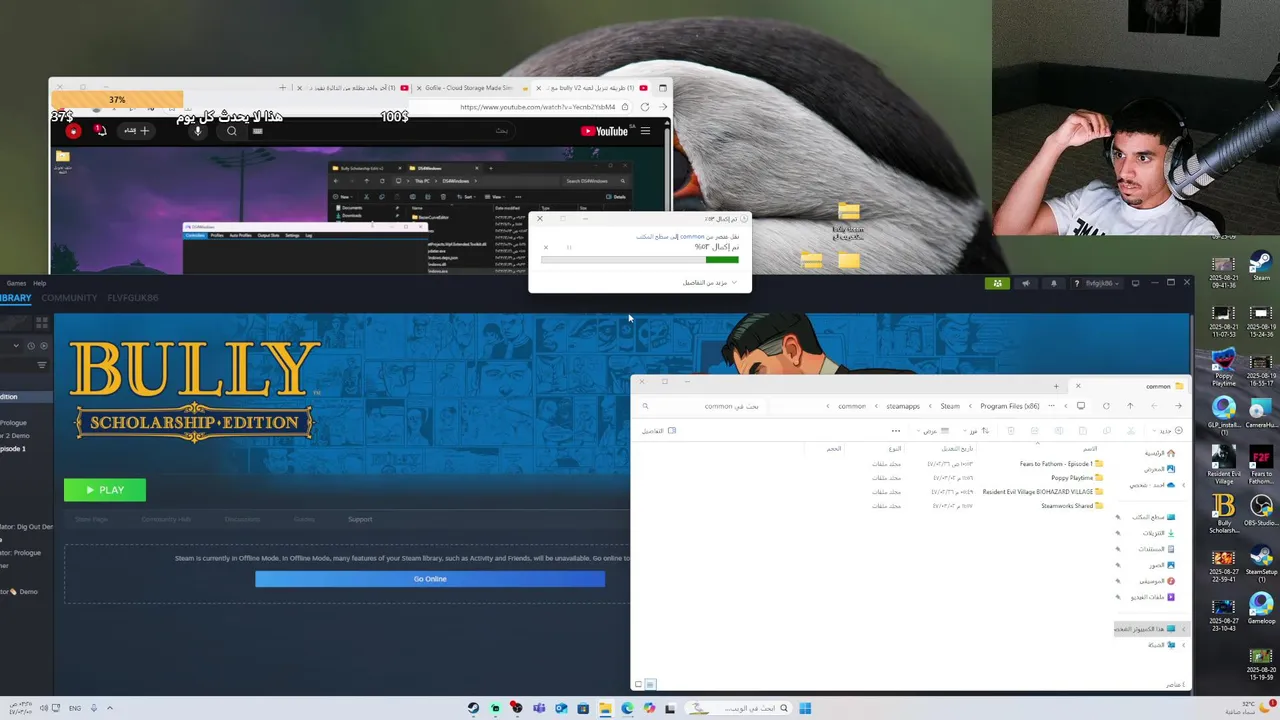Click Program Files (x86) in breadcrumb
Image resolution: width=1280 pixels, height=720 pixels.
point(1010,406)
